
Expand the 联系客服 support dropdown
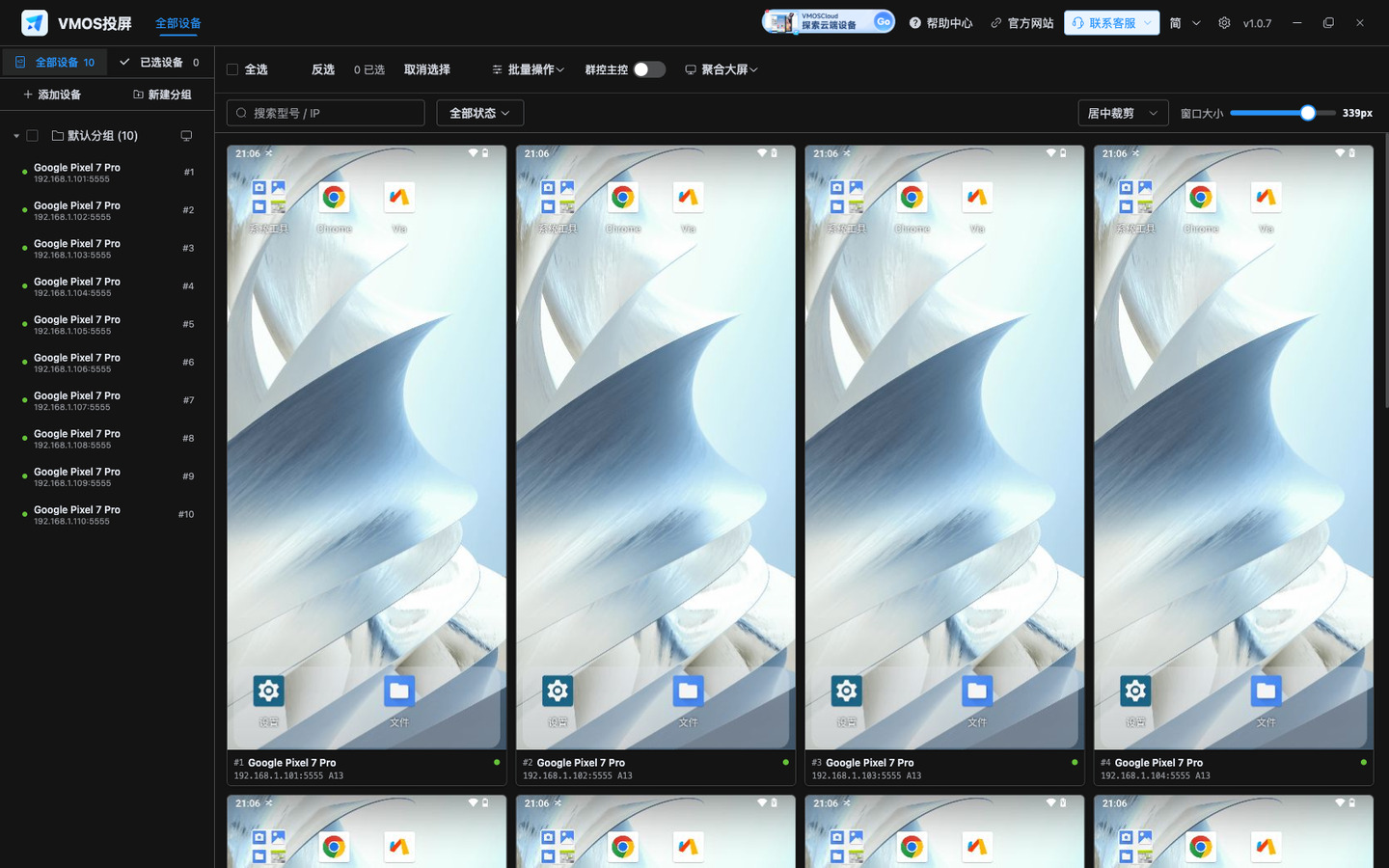tap(1112, 22)
